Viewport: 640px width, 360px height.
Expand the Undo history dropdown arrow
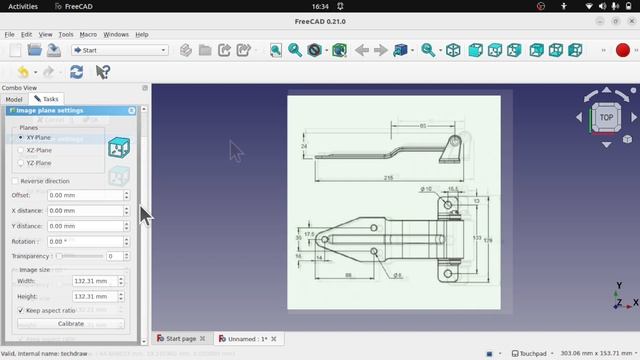pyautogui.click(x=36, y=73)
